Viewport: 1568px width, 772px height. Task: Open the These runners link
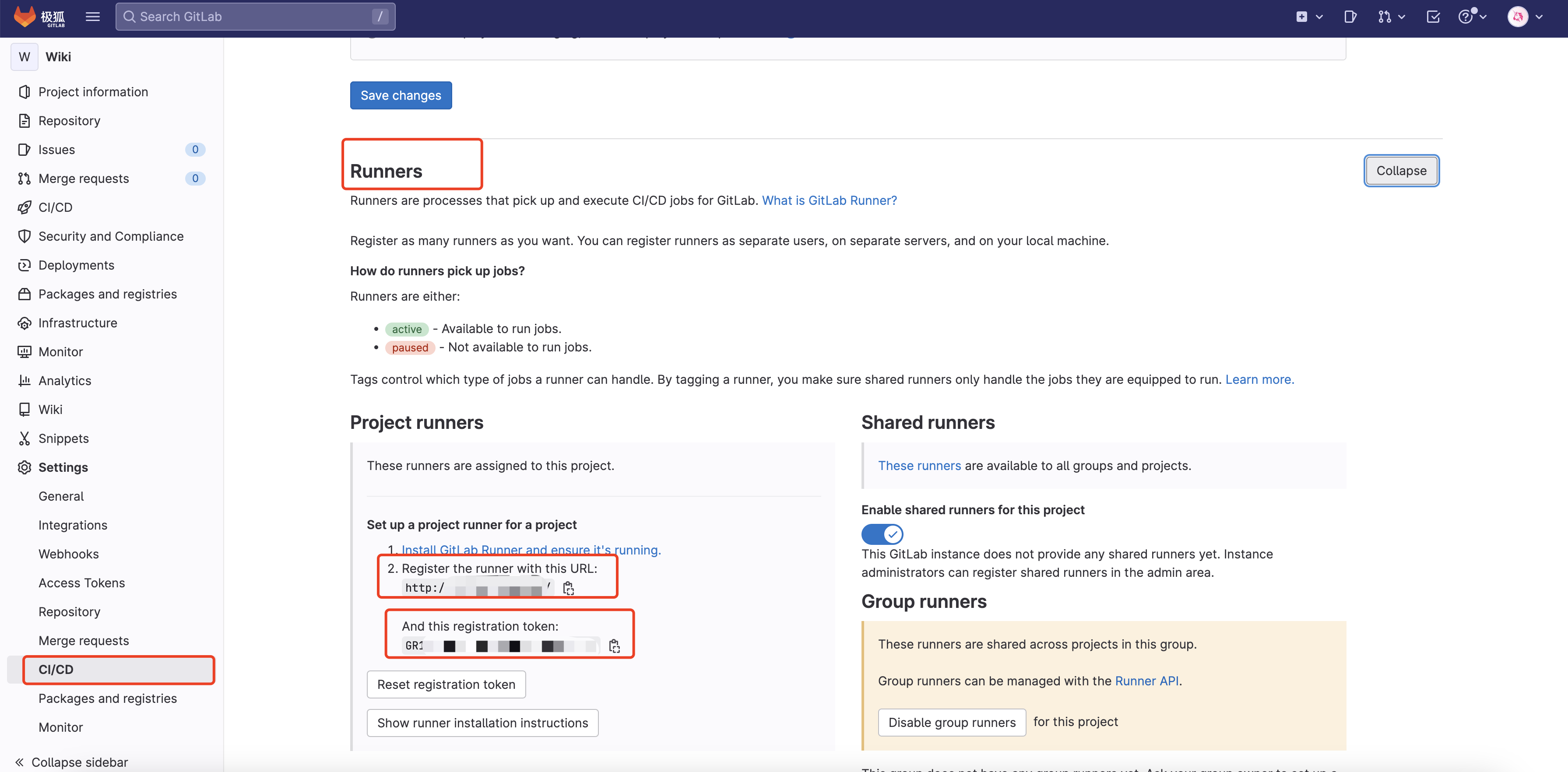[919, 466]
